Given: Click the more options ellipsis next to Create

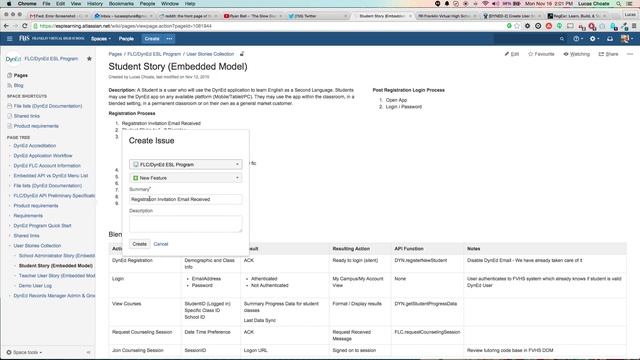Looking at the screenshot, I should (169, 39).
